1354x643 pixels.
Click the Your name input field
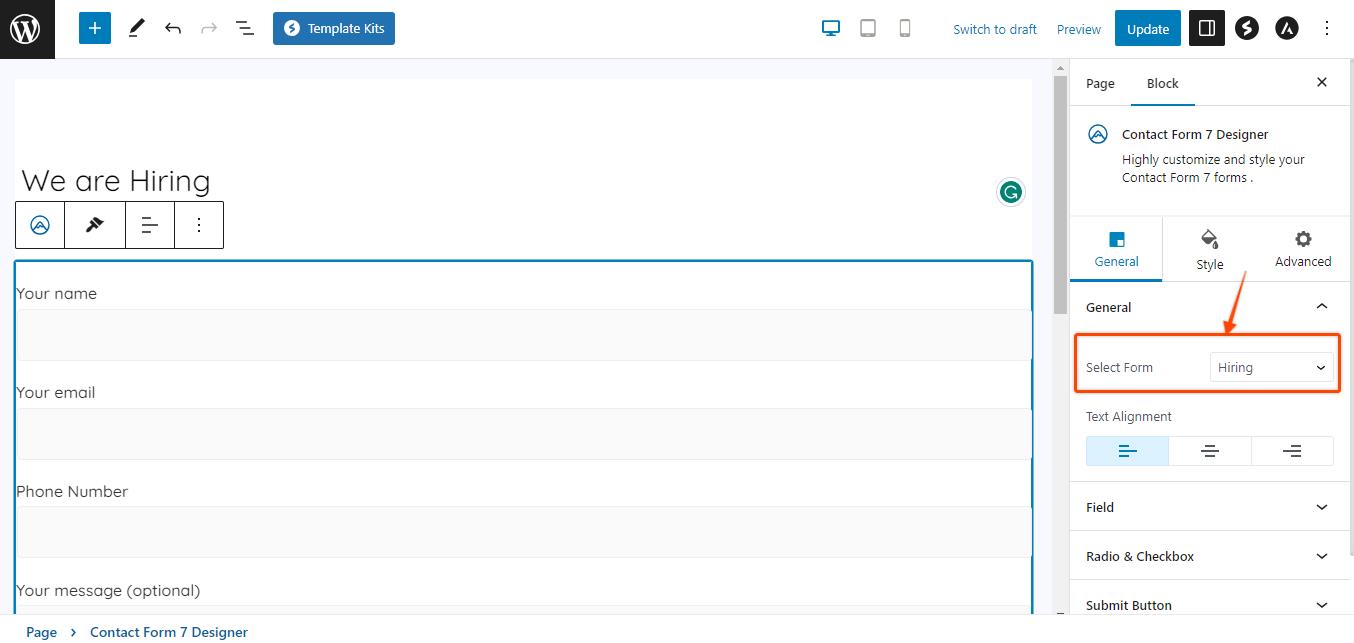(523, 335)
